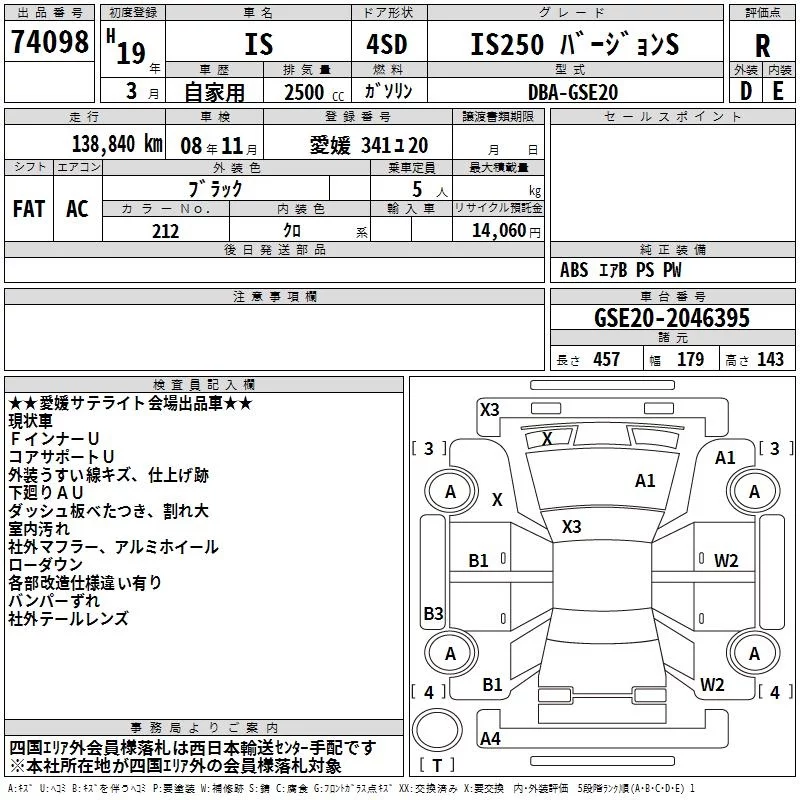The image size is (800, 800).
Task: Click the note Fインナー U
Action: (54, 439)
